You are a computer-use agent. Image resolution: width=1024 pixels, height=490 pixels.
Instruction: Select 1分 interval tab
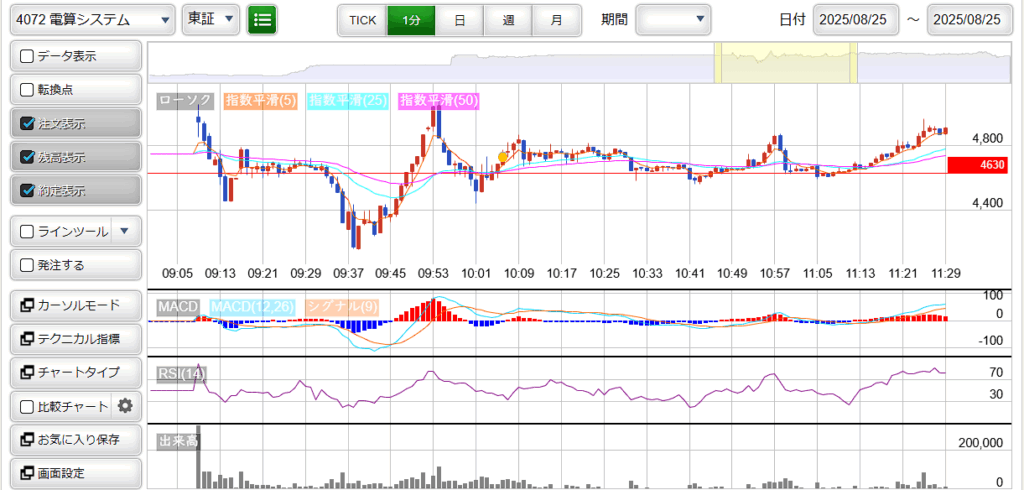coord(411,20)
